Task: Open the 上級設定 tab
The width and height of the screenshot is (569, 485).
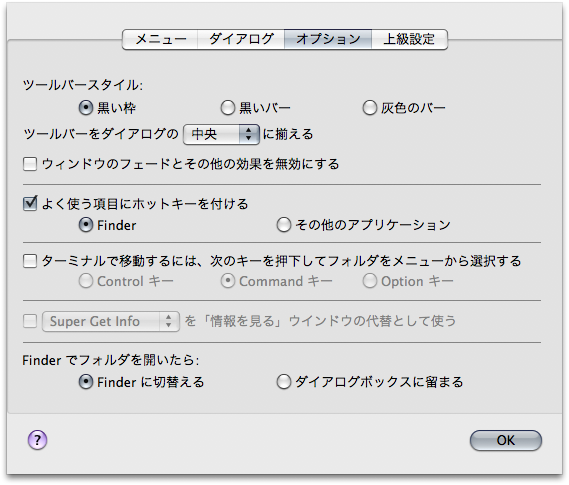Action: [409, 39]
